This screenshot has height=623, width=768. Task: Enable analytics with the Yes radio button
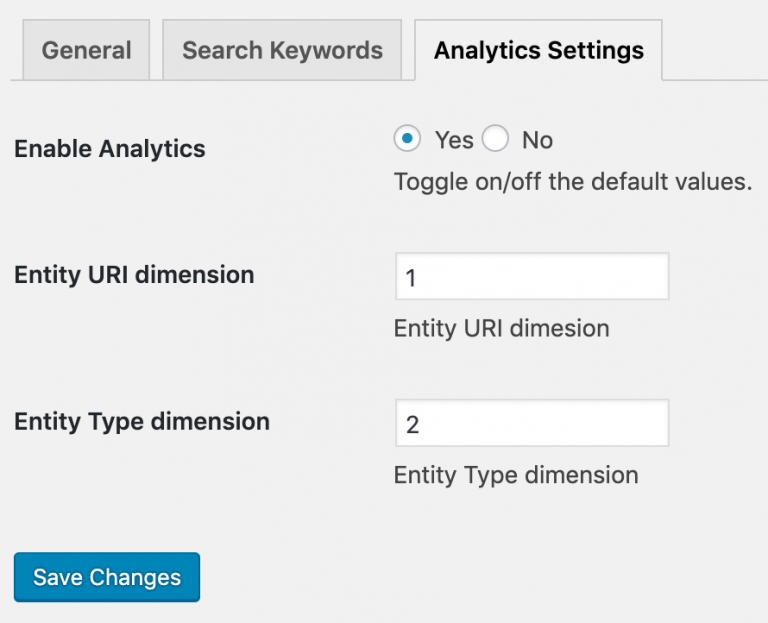coord(407,139)
